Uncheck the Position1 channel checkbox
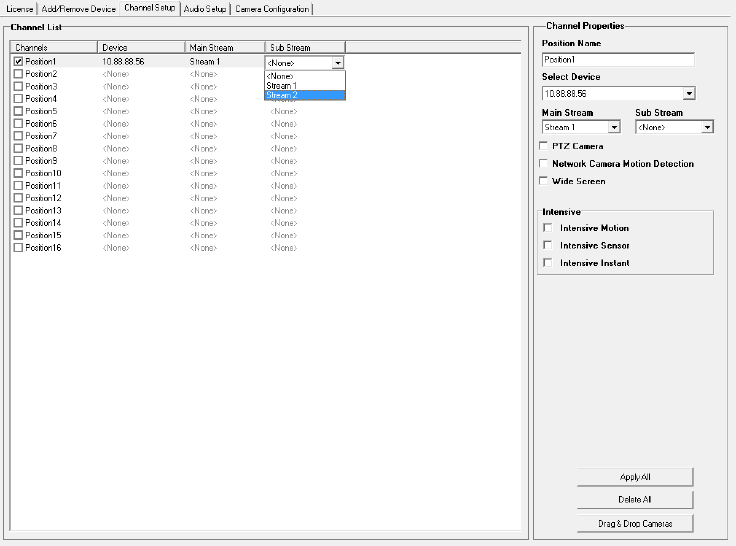736x546 pixels. coord(18,62)
